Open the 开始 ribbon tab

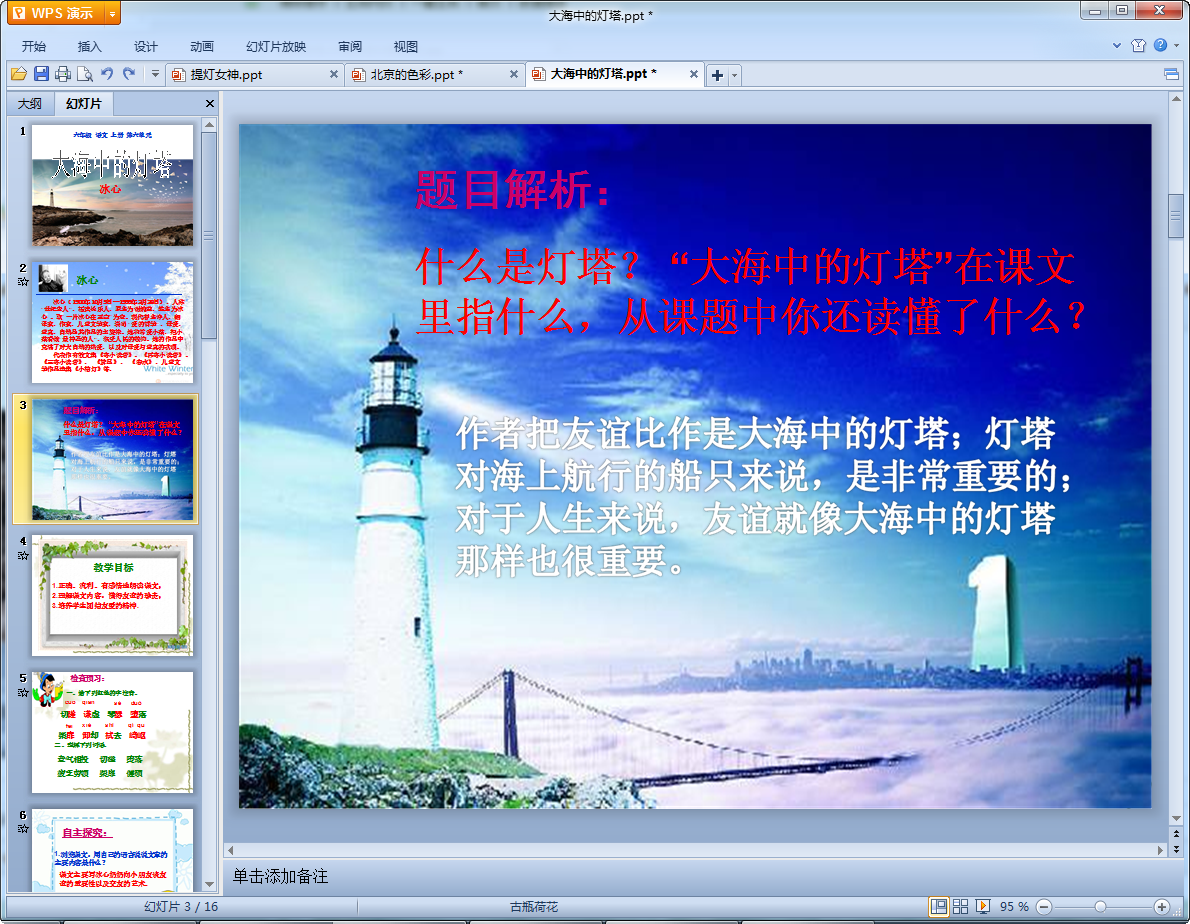point(34,46)
